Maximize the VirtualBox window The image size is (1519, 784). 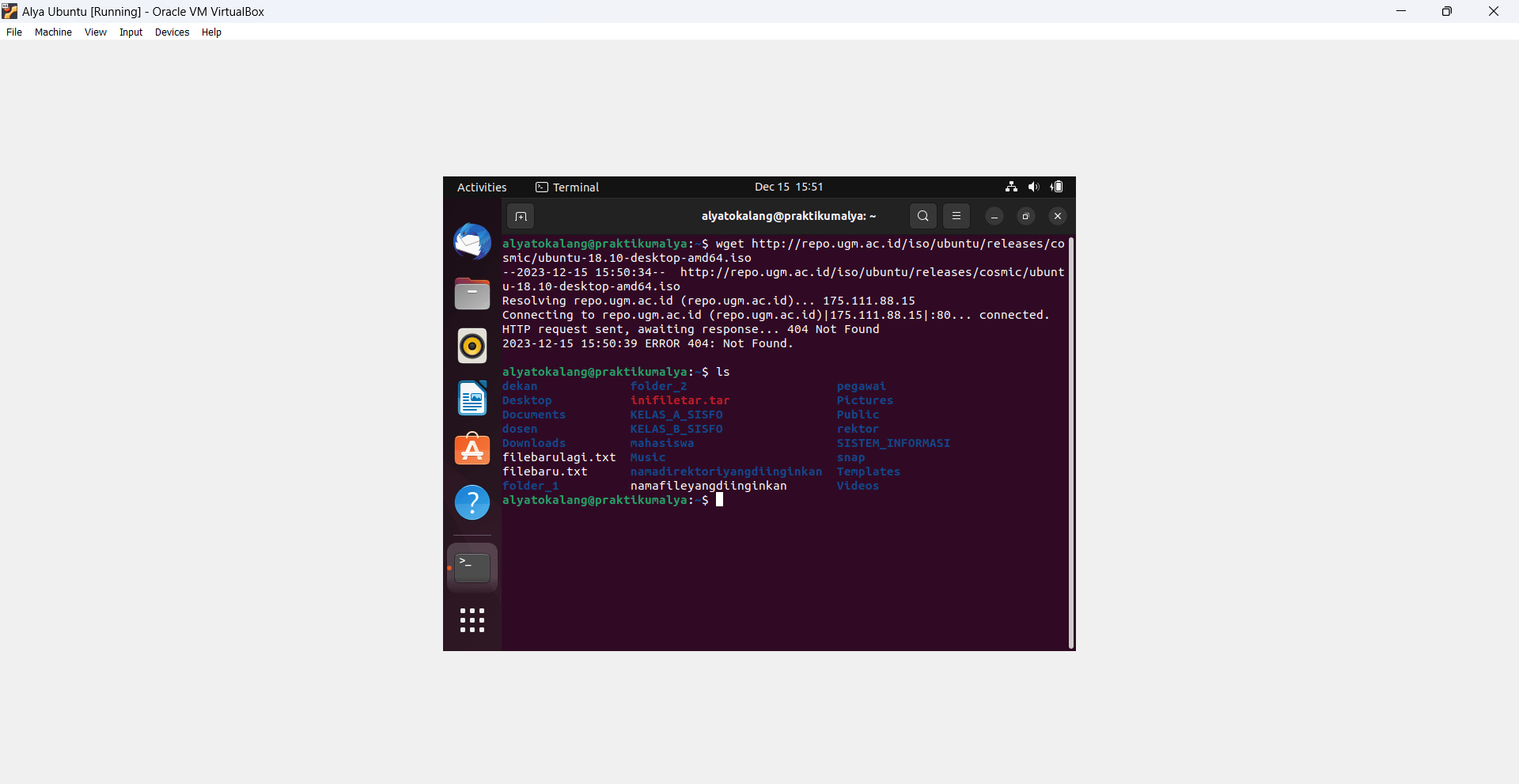click(x=1447, y=11)
